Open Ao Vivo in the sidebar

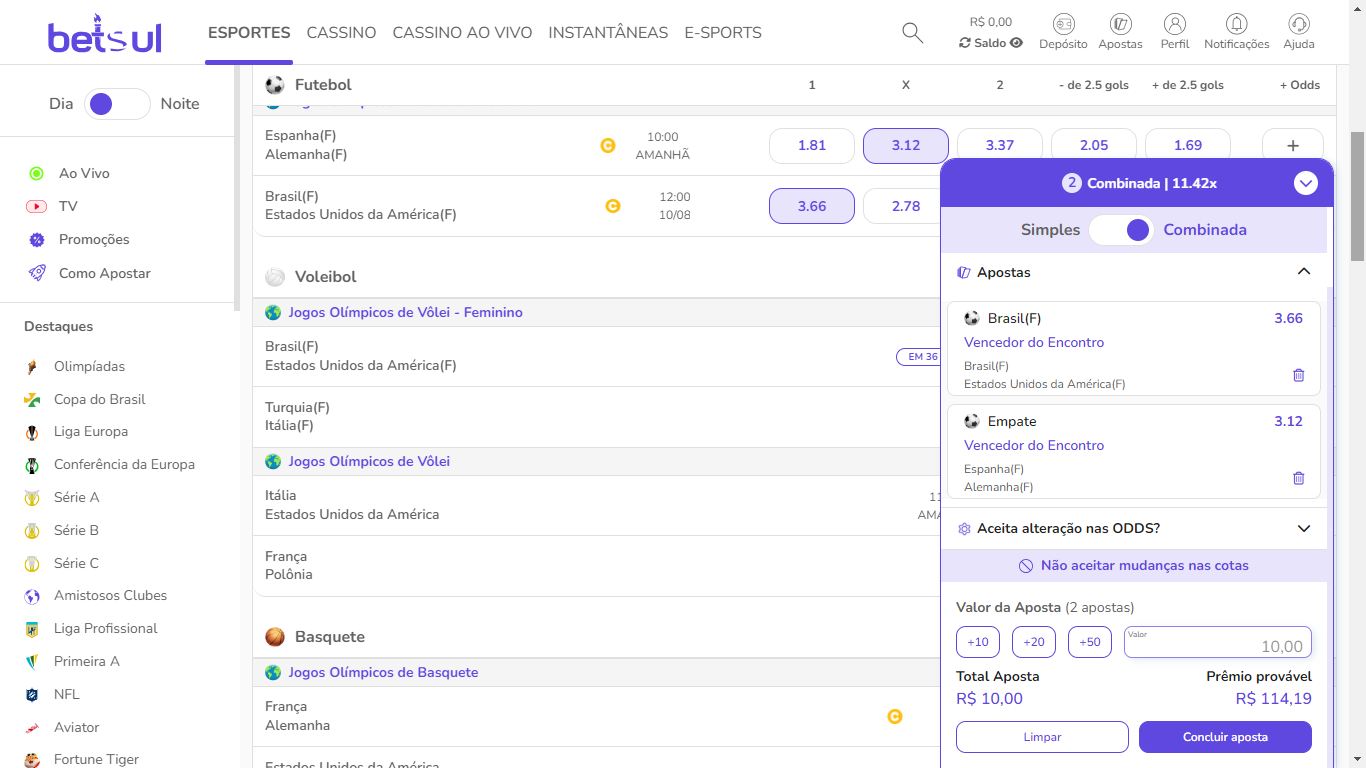click(84, 173)
